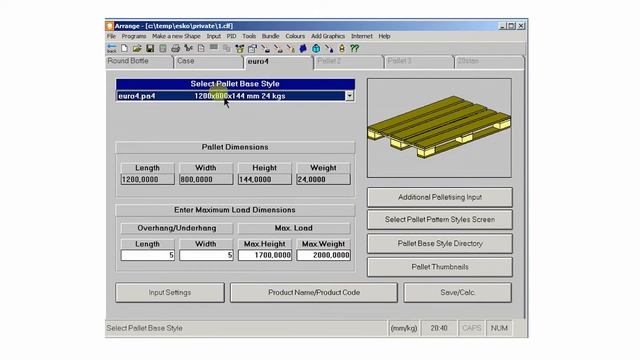The width and height of the screenshot is (640, 360).
Task: Click the overhang Width input field
Action: point(206,255)
